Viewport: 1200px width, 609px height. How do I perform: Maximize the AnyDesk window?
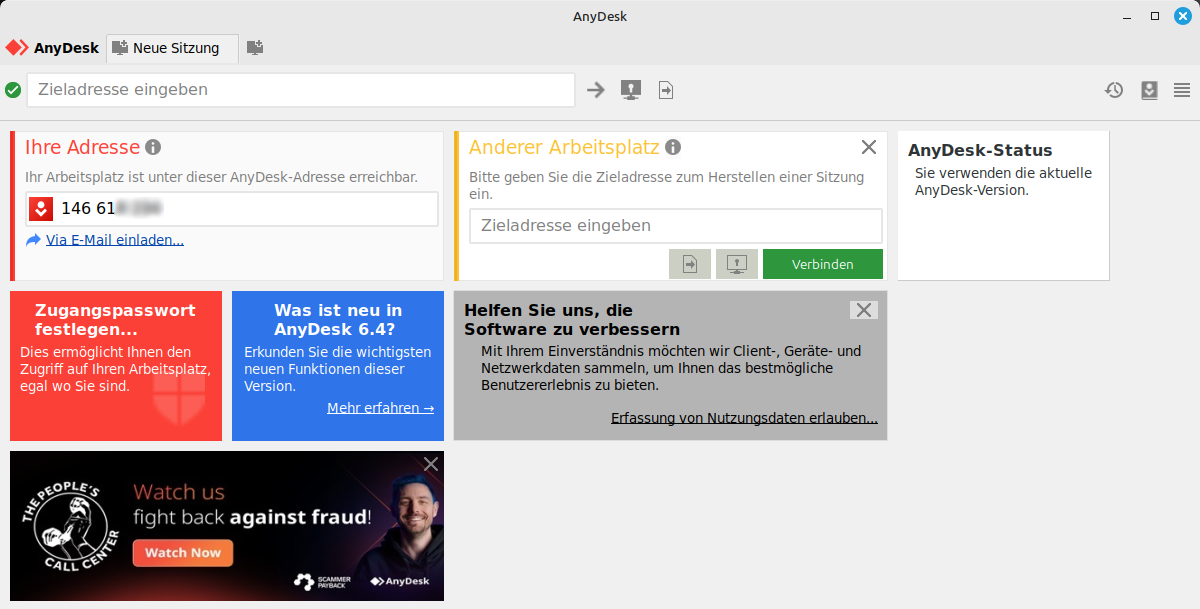pos(1155,16)
